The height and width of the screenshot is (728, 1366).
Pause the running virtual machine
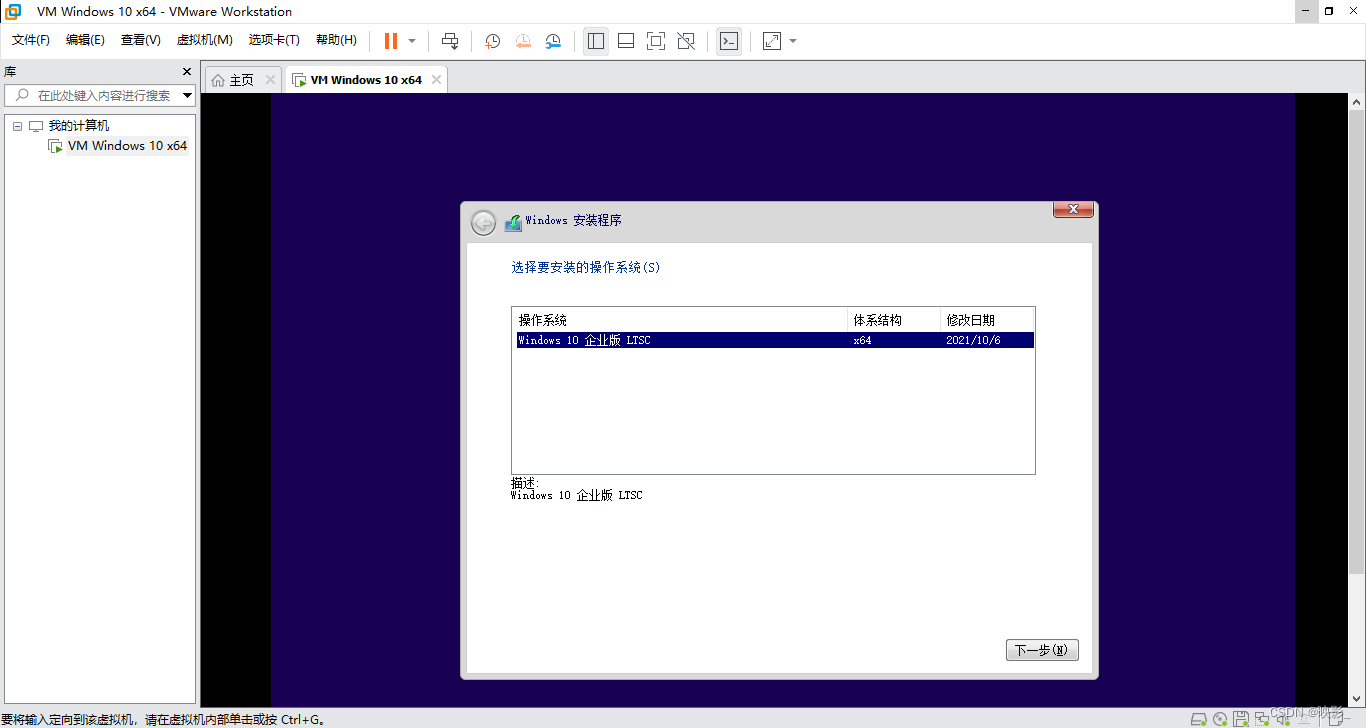[390, 41]
